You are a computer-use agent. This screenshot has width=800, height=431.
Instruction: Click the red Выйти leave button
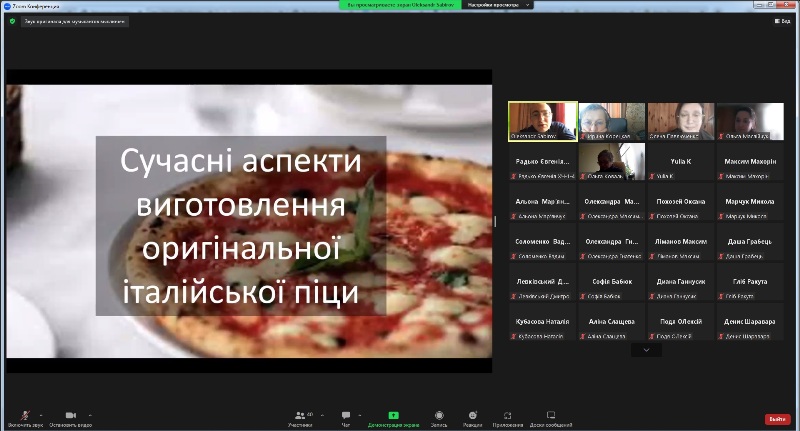[x=777, y=419]
